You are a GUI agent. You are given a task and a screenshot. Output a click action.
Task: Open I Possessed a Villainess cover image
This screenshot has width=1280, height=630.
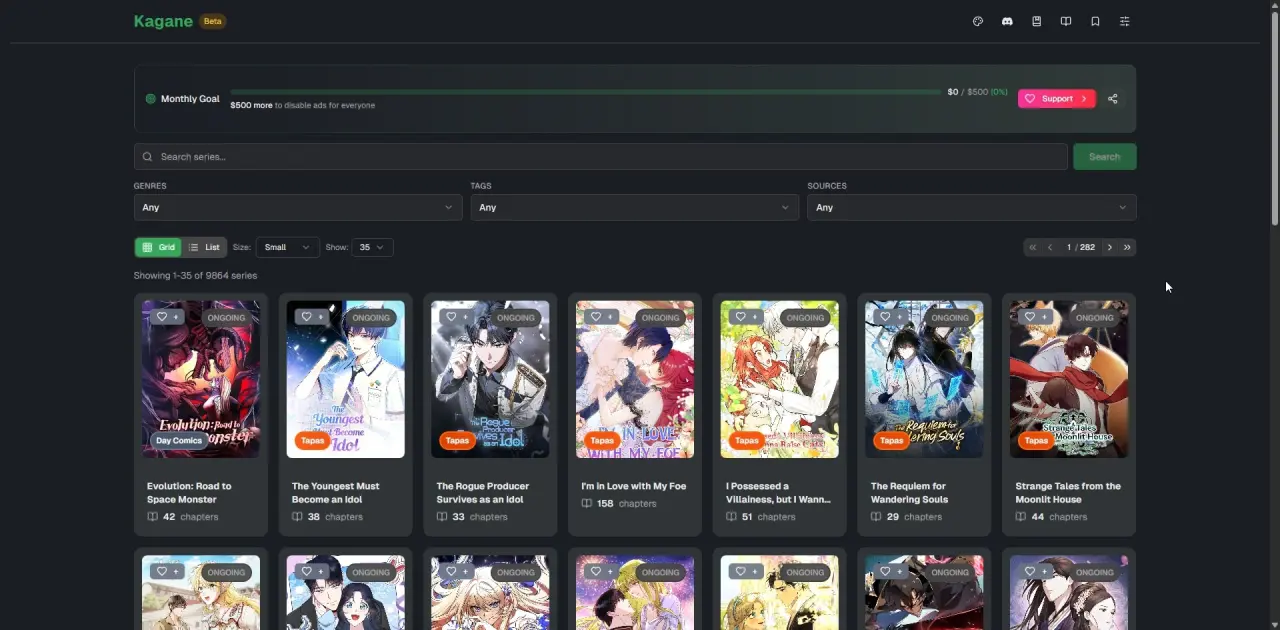coord(779,379)
